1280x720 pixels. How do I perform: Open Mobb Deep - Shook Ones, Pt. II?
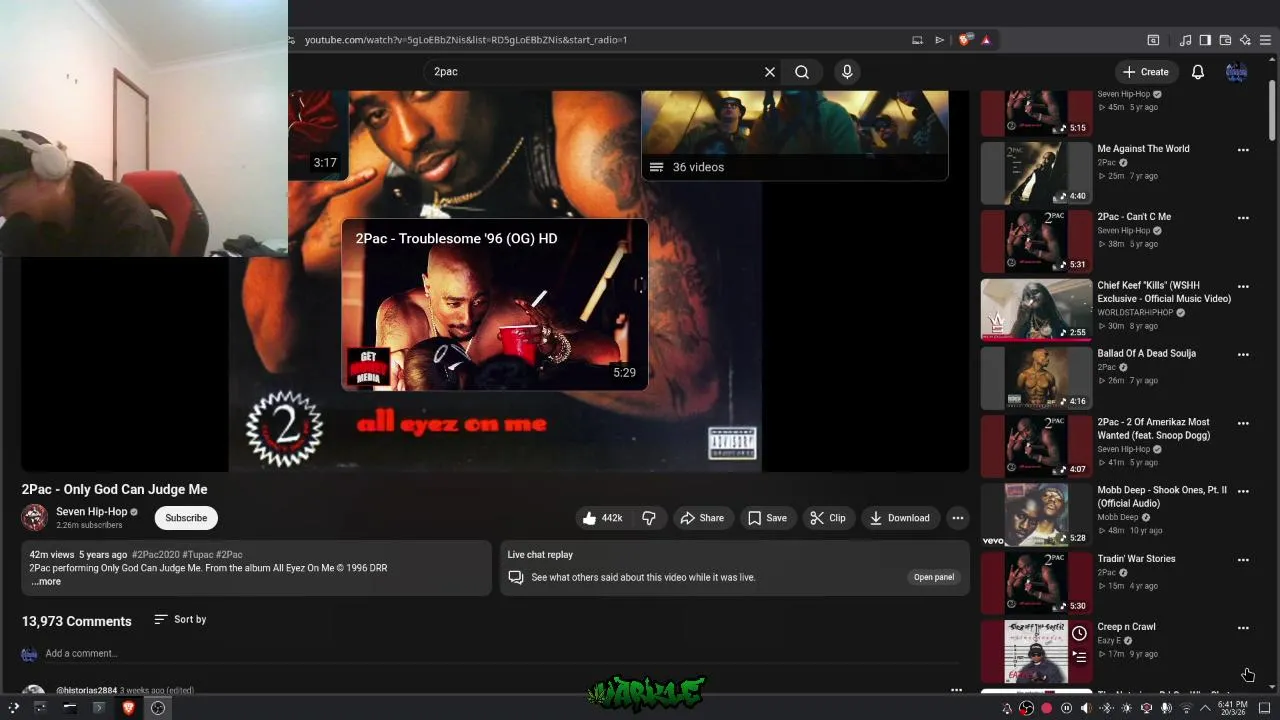[x=1162, y=497]
